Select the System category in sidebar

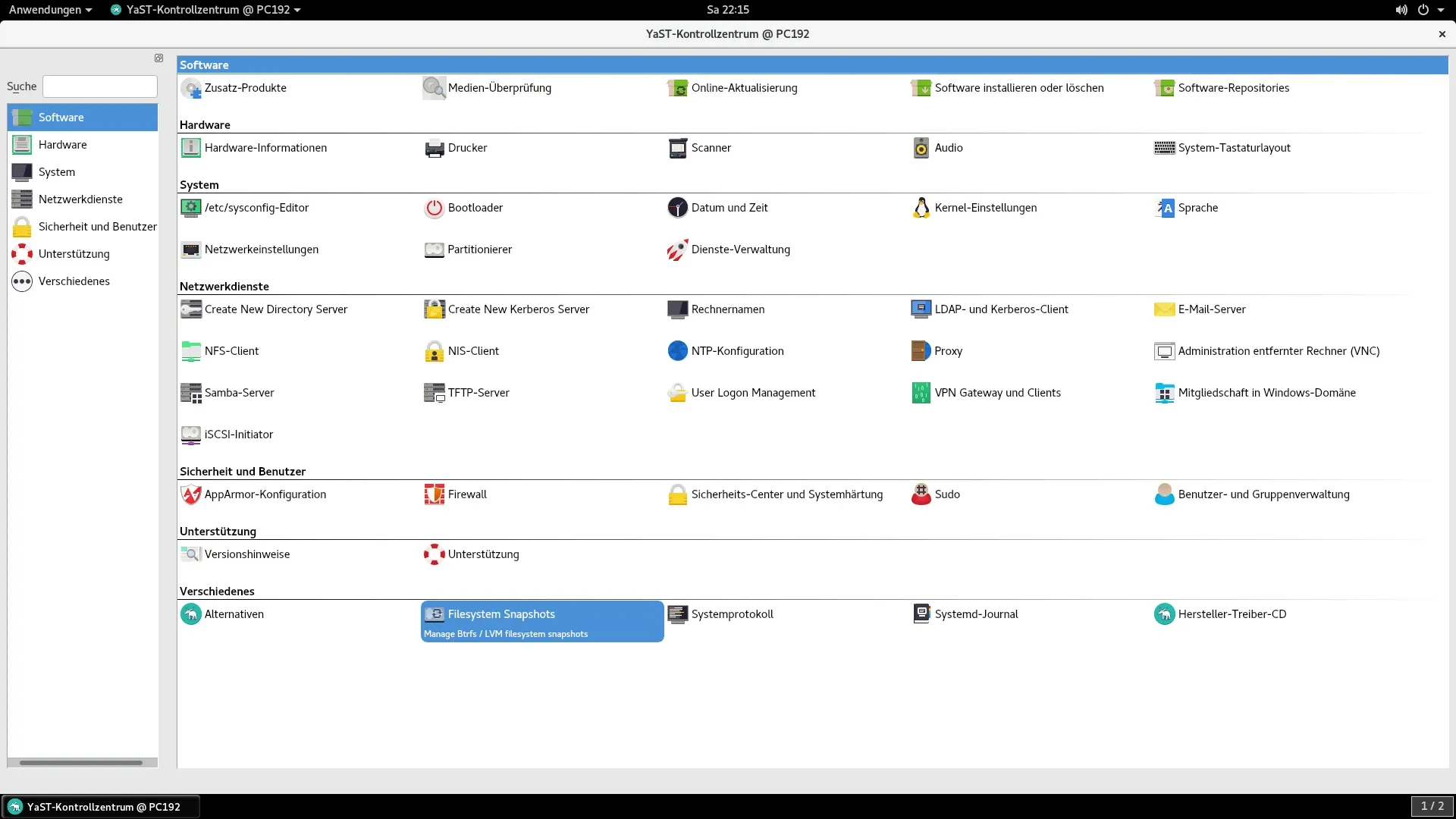click(83, 172)
